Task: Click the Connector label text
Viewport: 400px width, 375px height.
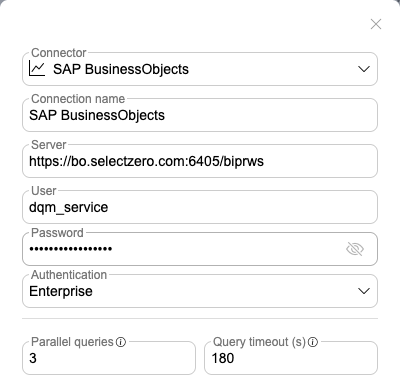Action: (59, 53)
